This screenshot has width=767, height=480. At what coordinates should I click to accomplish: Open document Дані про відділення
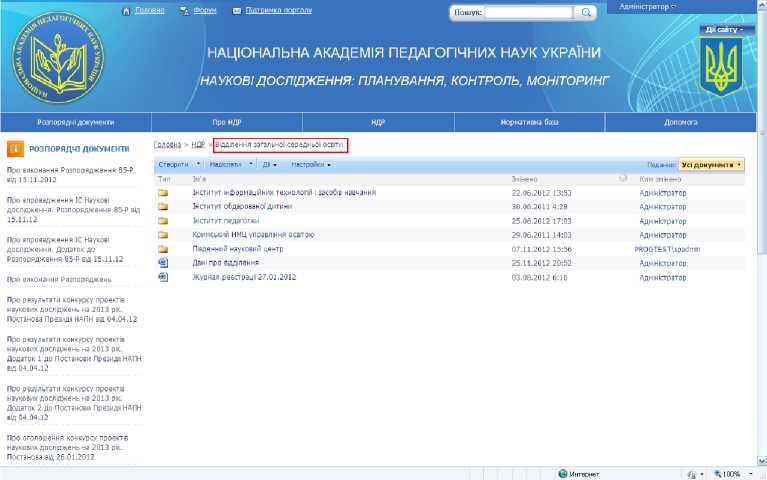click(x=226, y=263)
